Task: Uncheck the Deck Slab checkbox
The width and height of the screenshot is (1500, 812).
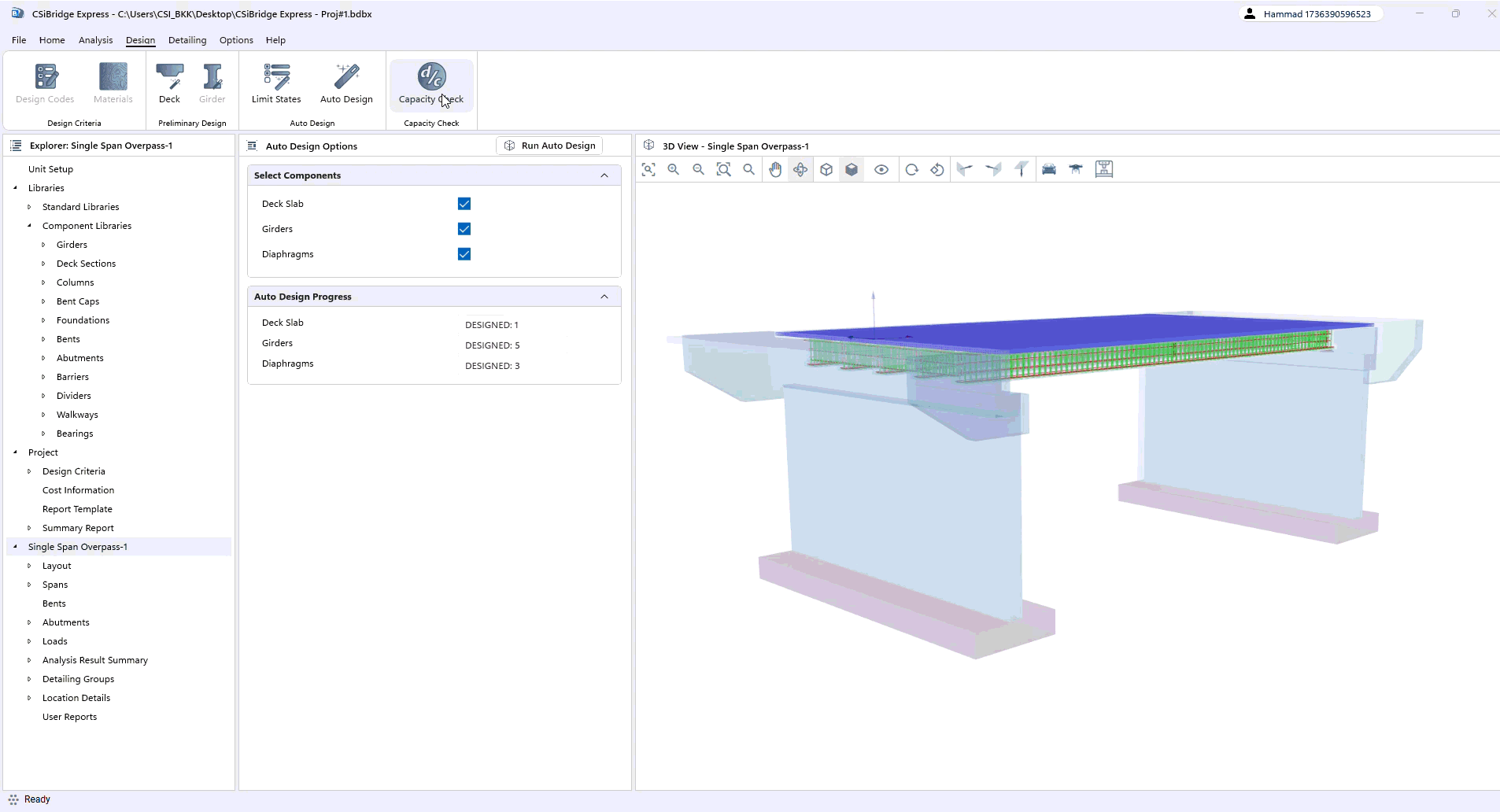Action: [x=464, y=204]
